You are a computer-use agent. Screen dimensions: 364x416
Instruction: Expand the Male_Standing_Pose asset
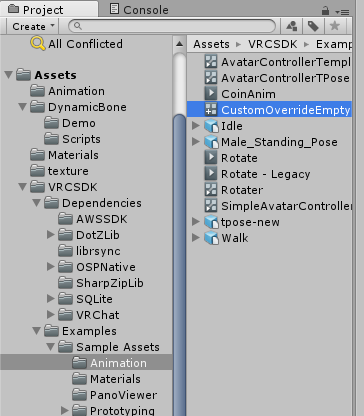point(196,141)
